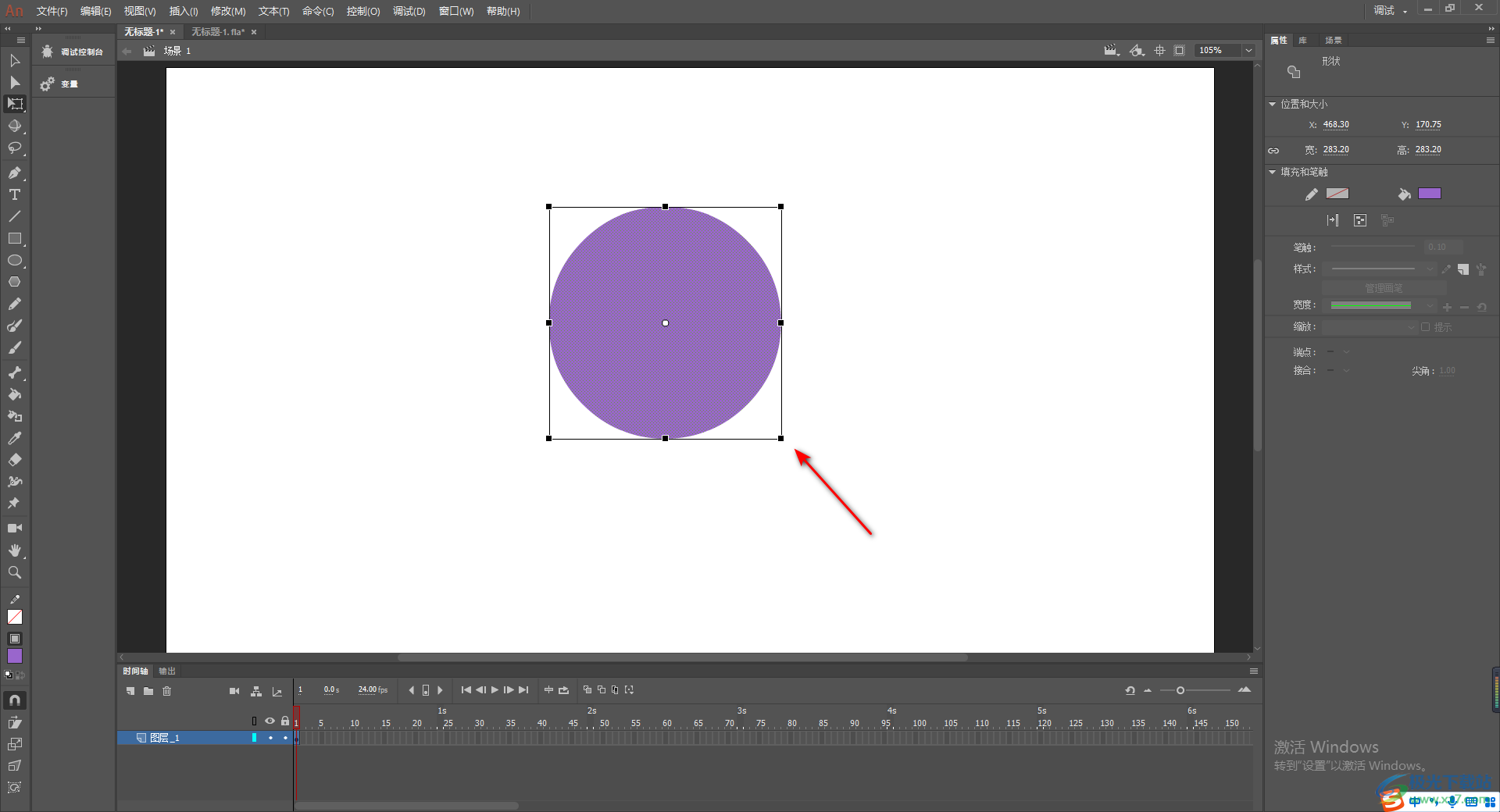This screenshot has height=812, width=1500.
Task: Click the stroke color swatch in properties
Action: (x=1337, y=194)
